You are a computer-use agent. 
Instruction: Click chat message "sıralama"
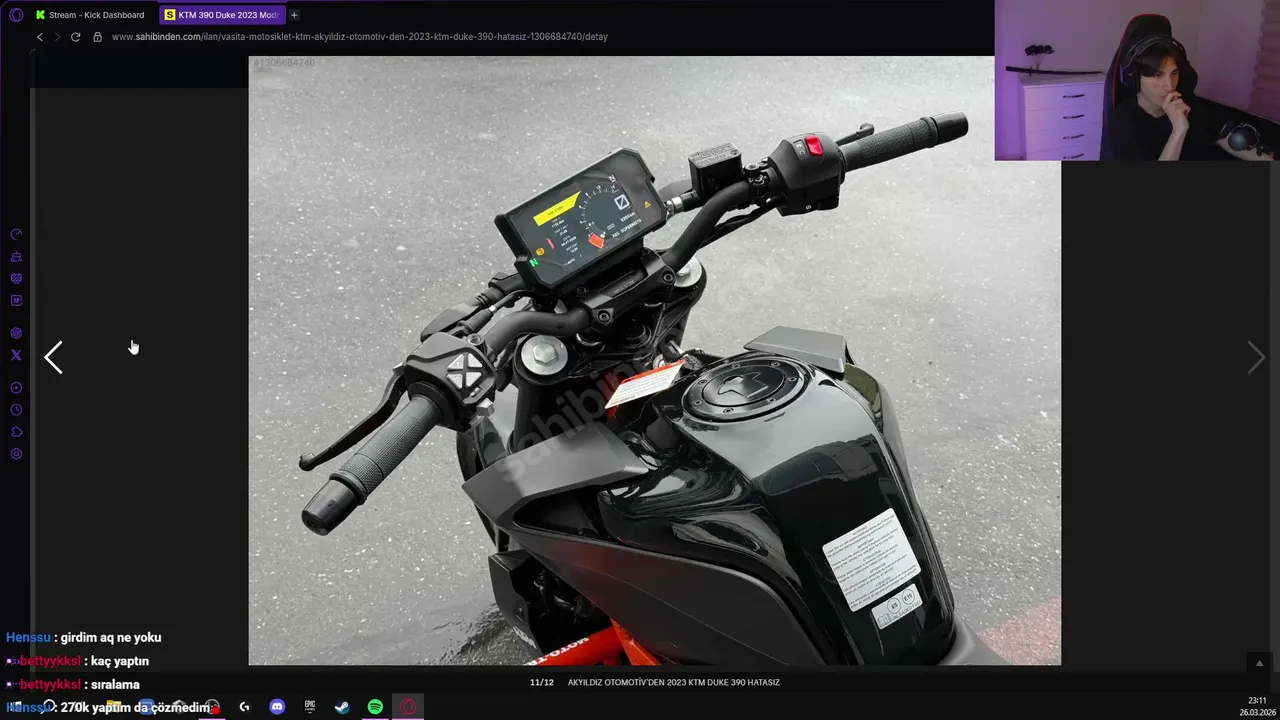click(x=115, y=685)
